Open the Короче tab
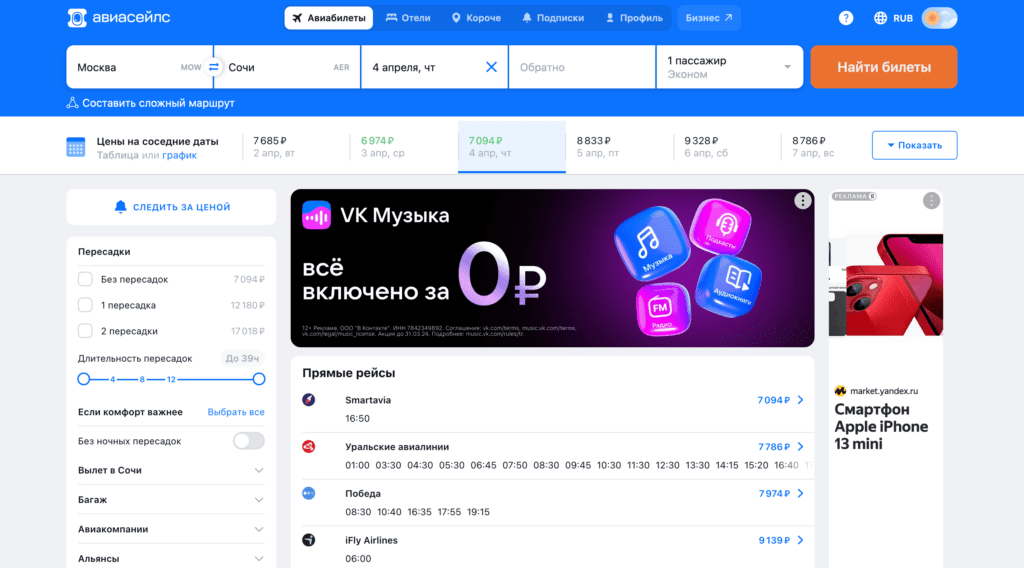 (477, 18)
